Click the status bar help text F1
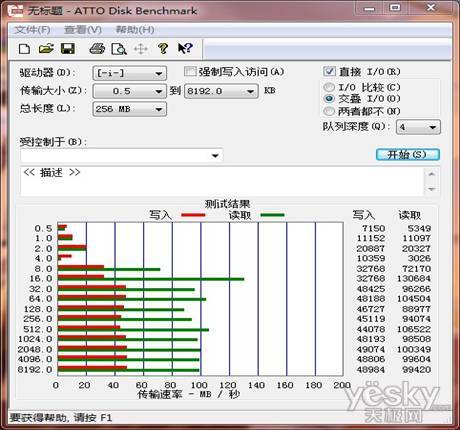This screenshot has height=430, width=460. click(61, 417)
